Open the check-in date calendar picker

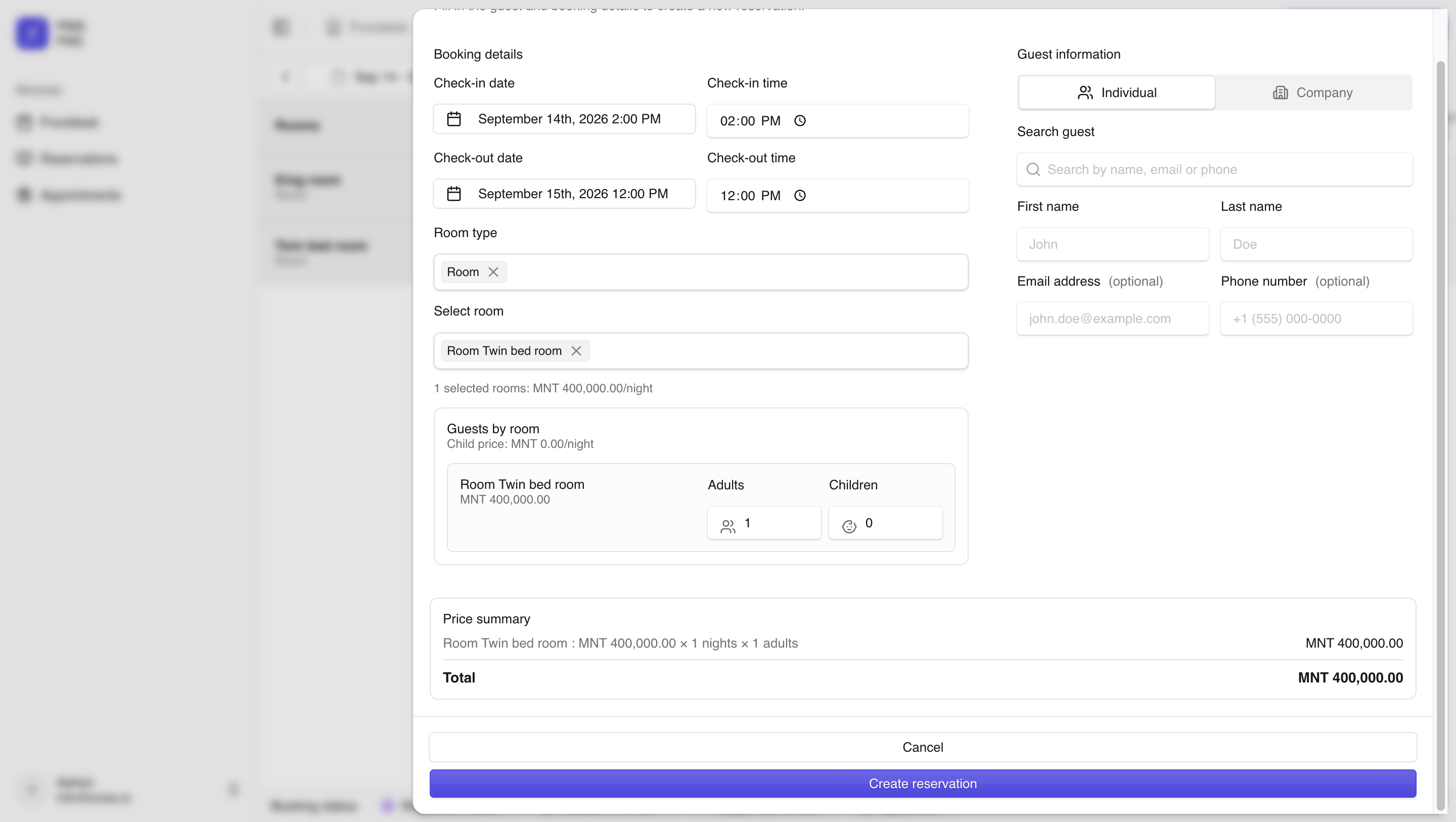click(x=564, y=119)
